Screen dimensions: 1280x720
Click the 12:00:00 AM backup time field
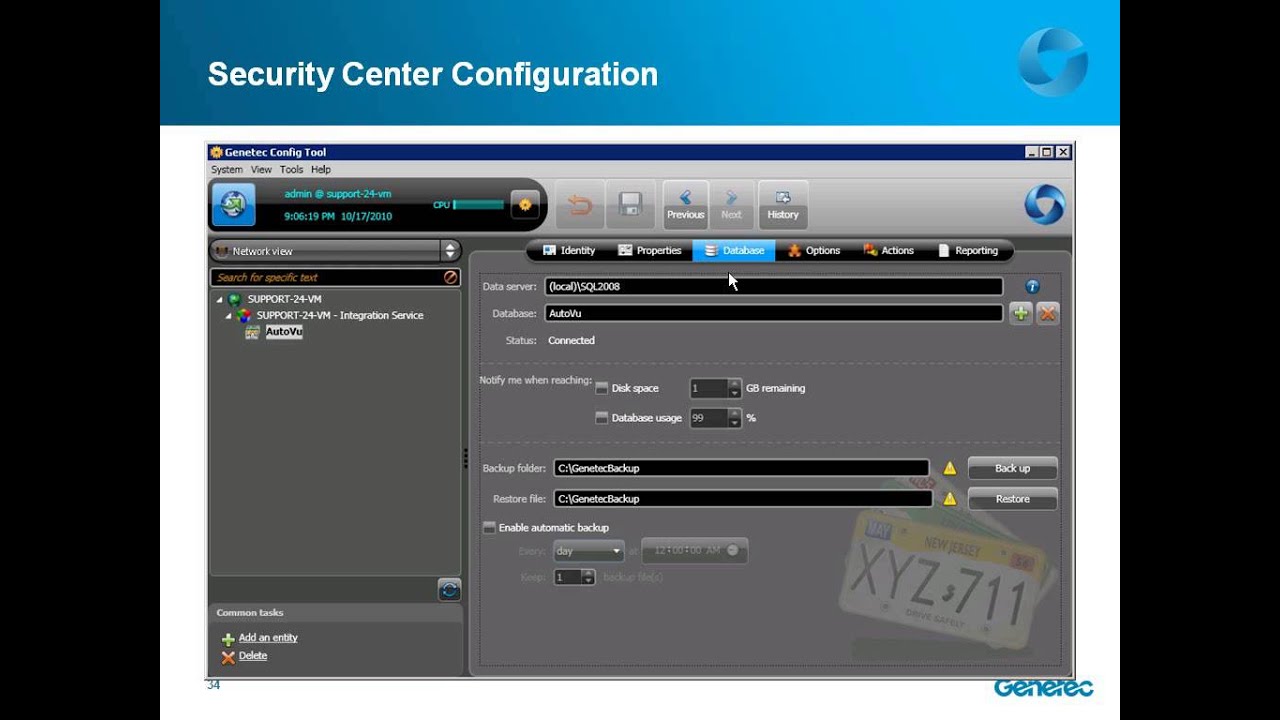click(694, 550)
